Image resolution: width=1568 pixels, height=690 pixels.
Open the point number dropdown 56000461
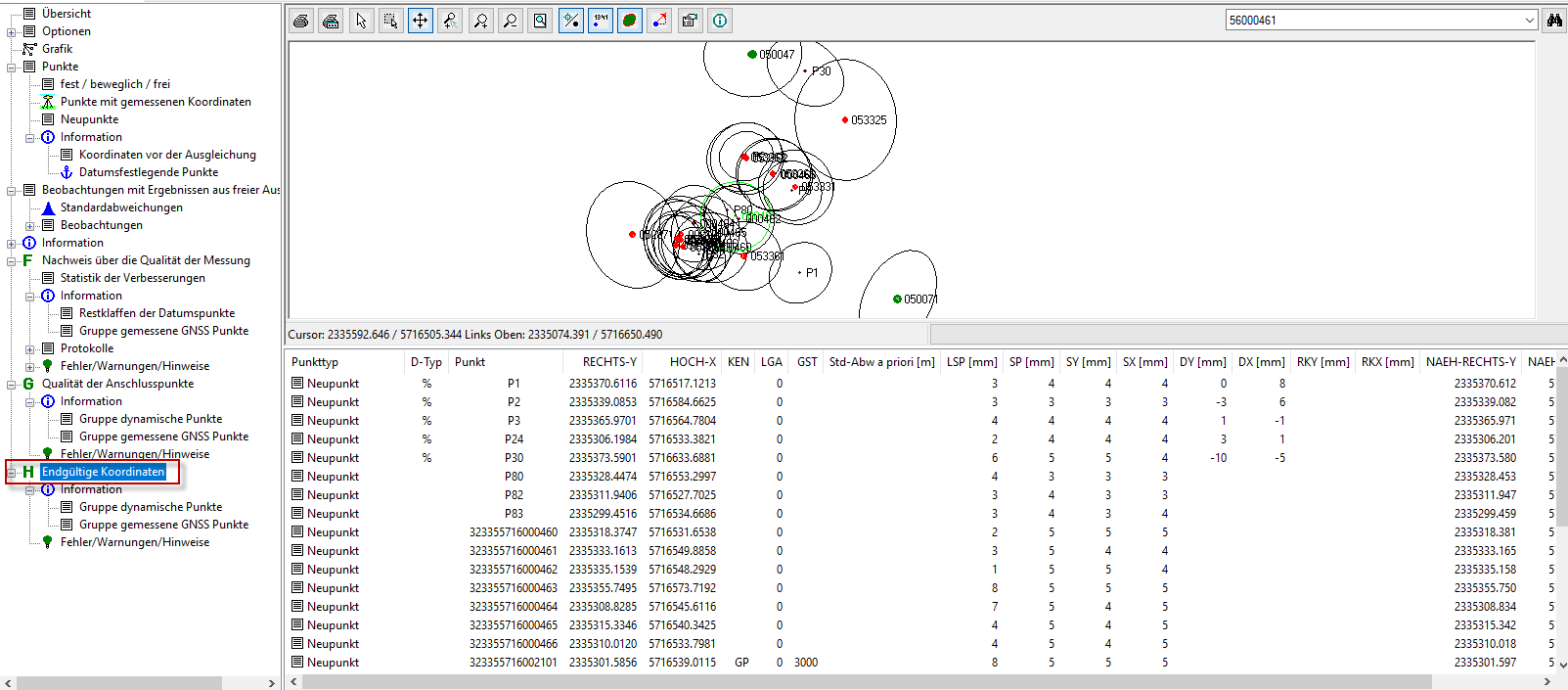[1529, 21]
